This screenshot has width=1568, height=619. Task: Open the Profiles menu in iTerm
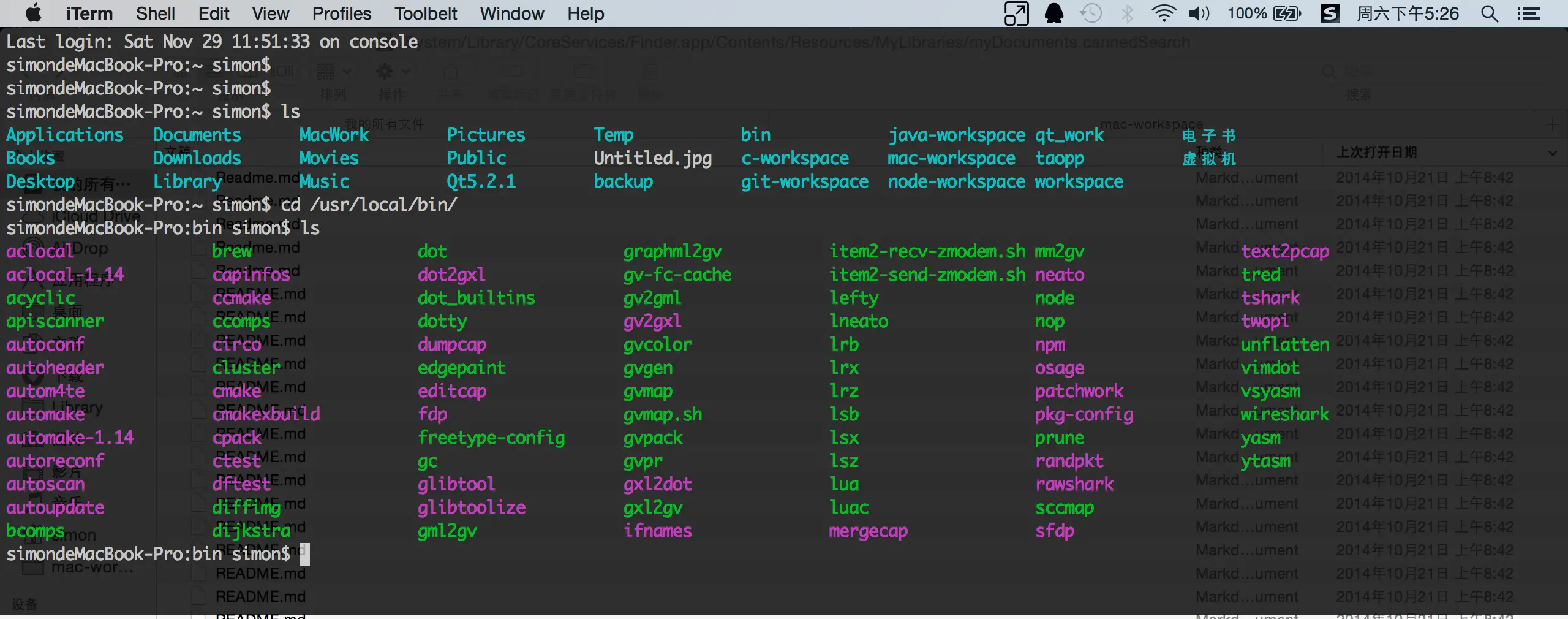342,13
